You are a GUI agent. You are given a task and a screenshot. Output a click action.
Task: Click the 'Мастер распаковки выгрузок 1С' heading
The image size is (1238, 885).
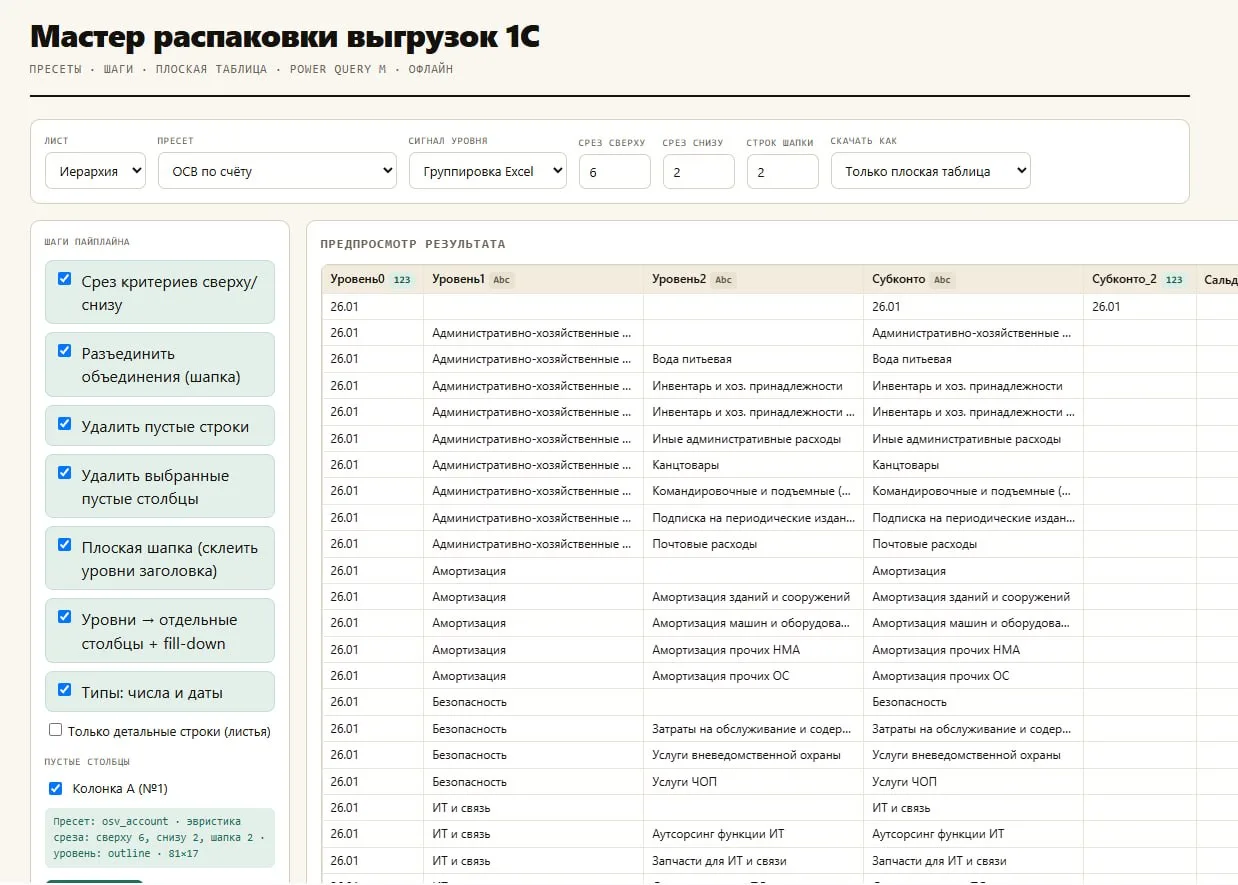pyautogui.click(x=285, y=37)
